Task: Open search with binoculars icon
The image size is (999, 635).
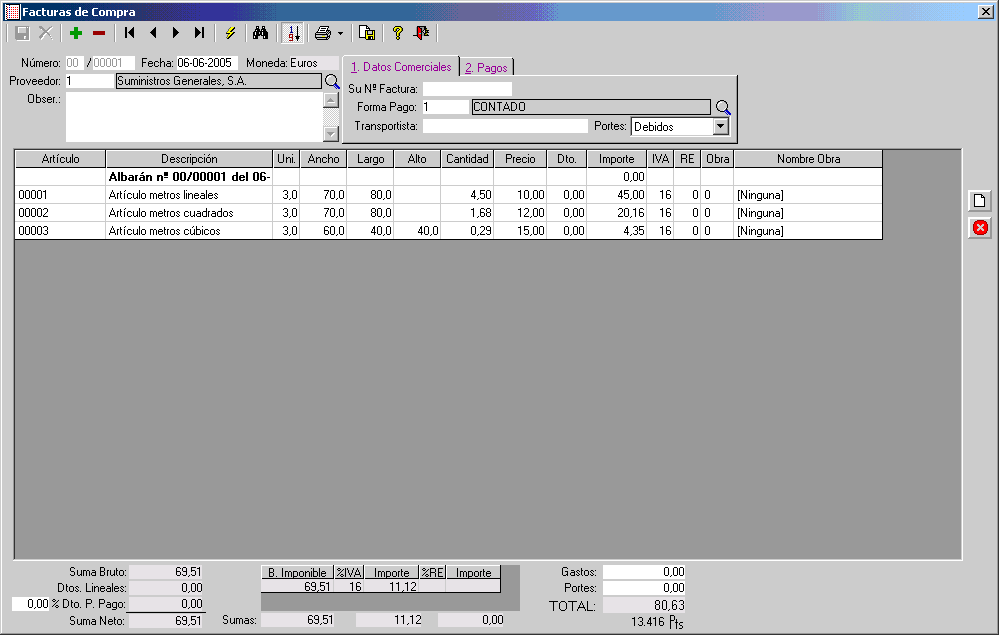Action: click(x=260, y=33)
